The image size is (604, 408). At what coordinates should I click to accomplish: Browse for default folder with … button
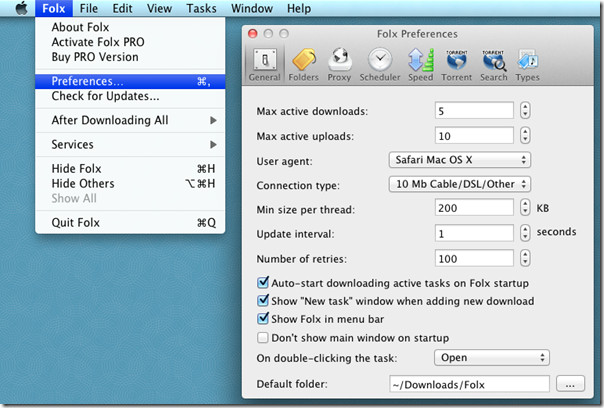click(570, 384)
